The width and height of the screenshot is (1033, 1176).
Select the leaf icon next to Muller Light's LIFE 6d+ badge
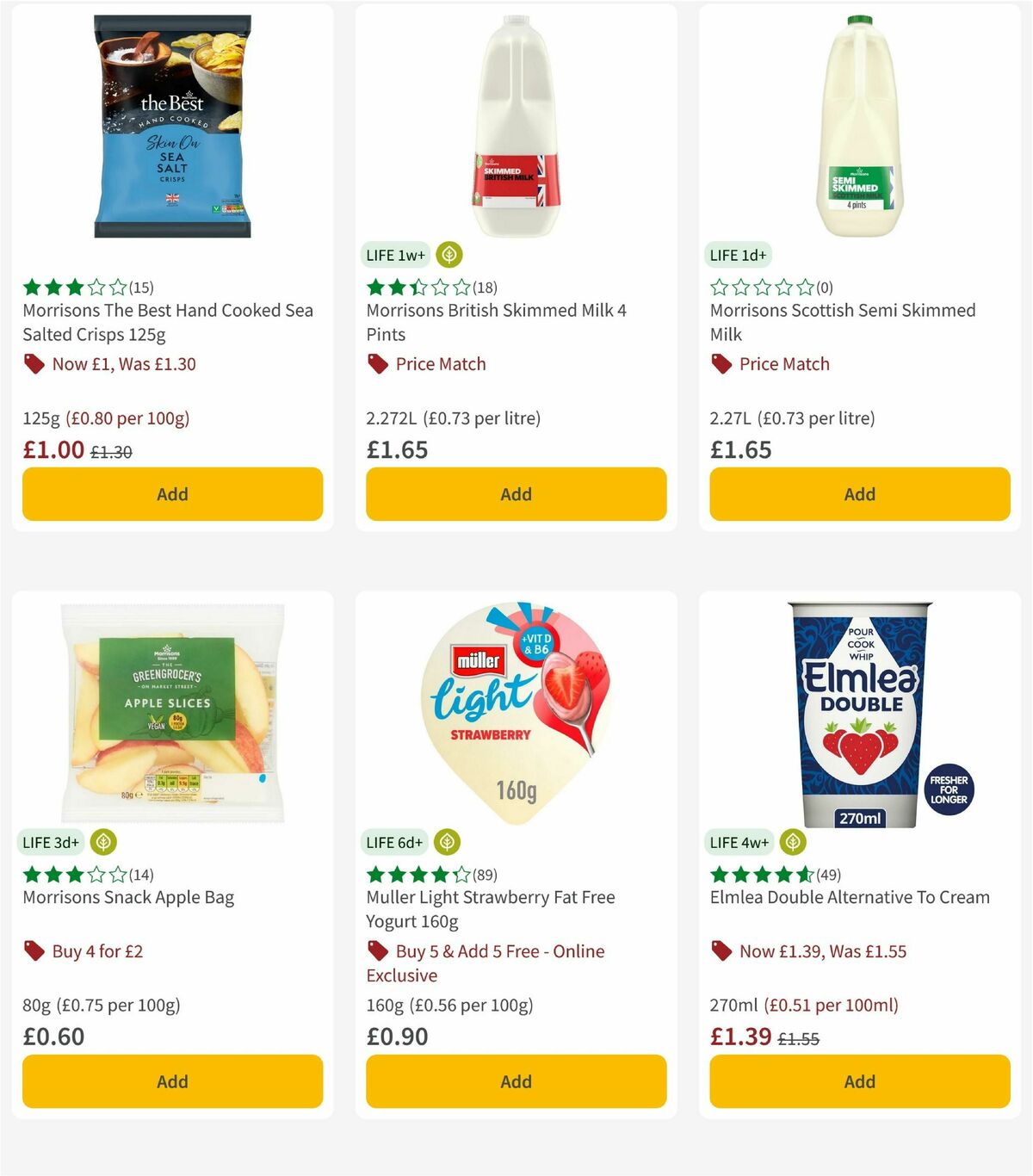(447, 842)
